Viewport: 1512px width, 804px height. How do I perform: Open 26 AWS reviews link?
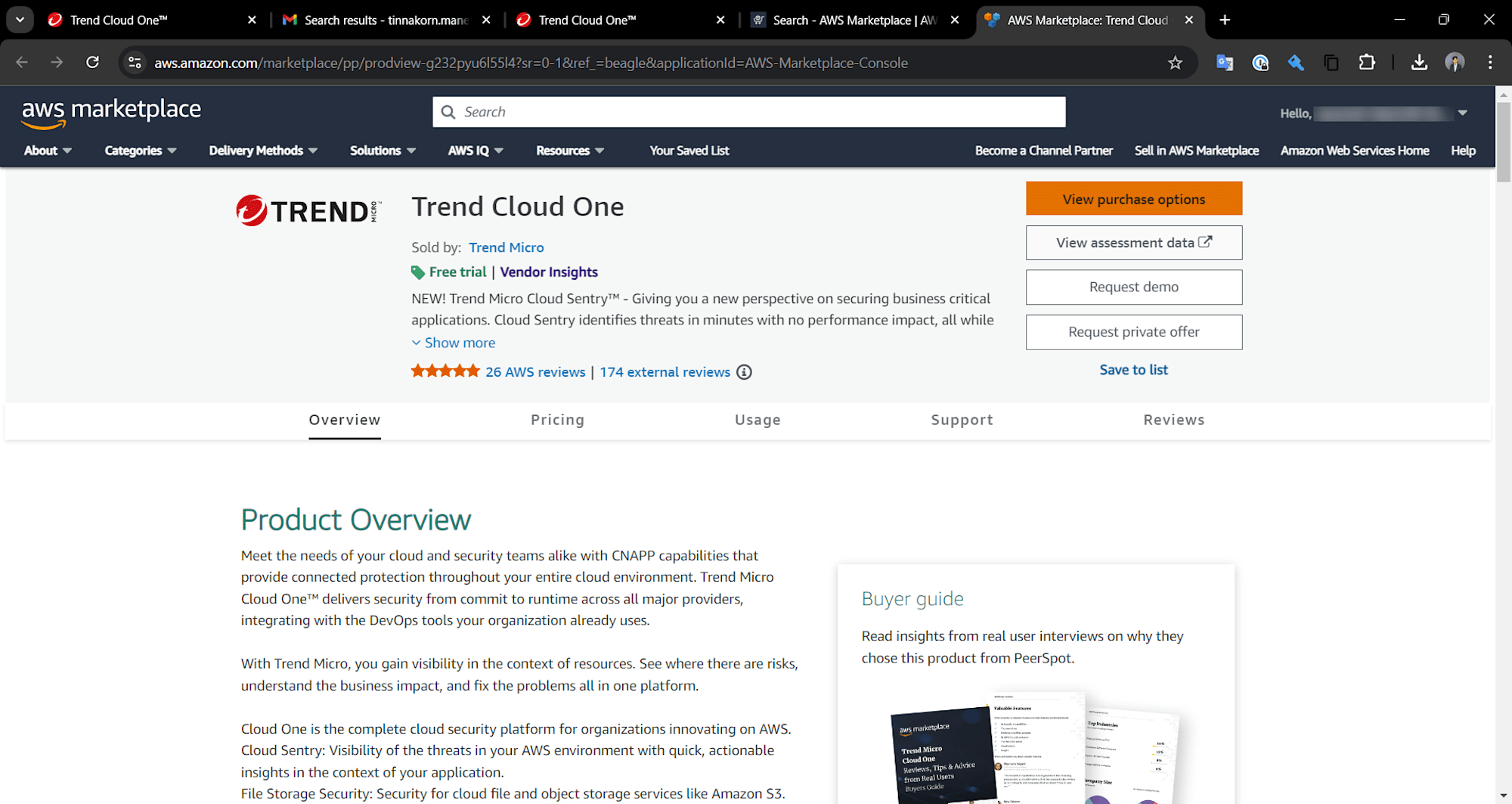click(535, 372)
